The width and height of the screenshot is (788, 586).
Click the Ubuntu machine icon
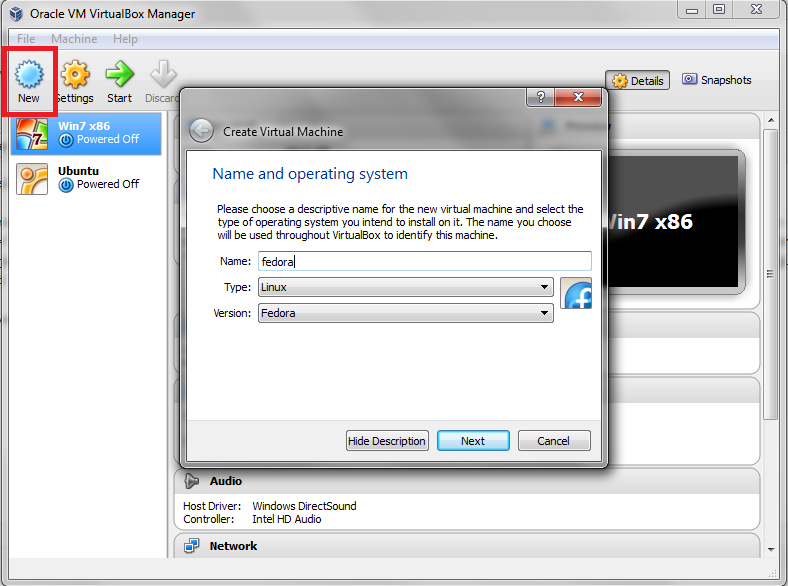click(x=32, y=178)
